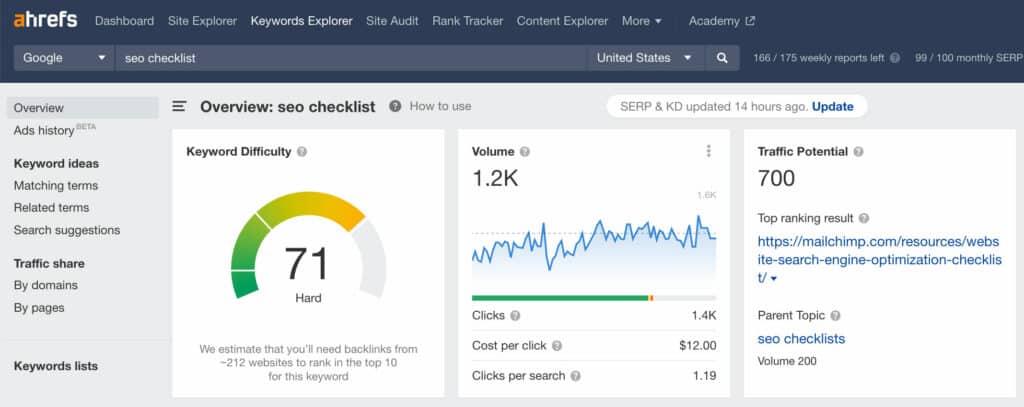
Task: Open the United States country dropdown
Action: click(645, 57)
